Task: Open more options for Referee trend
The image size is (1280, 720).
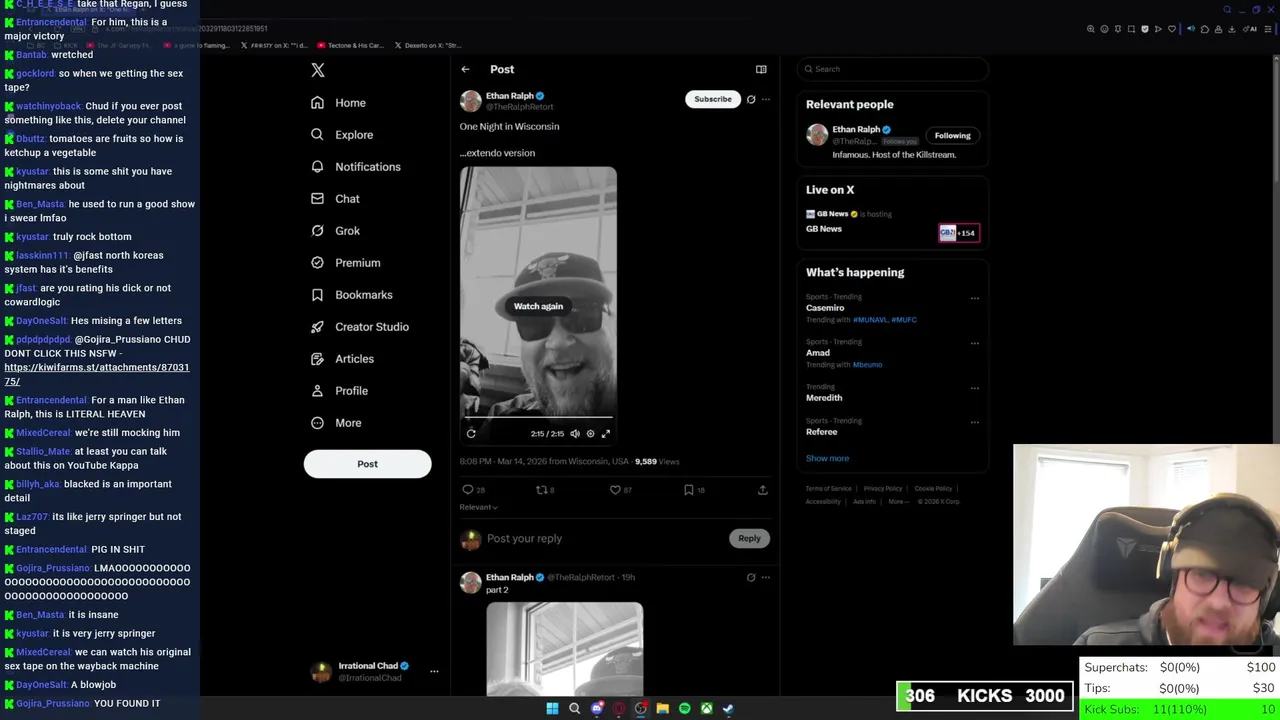Action: pos(975,422)
